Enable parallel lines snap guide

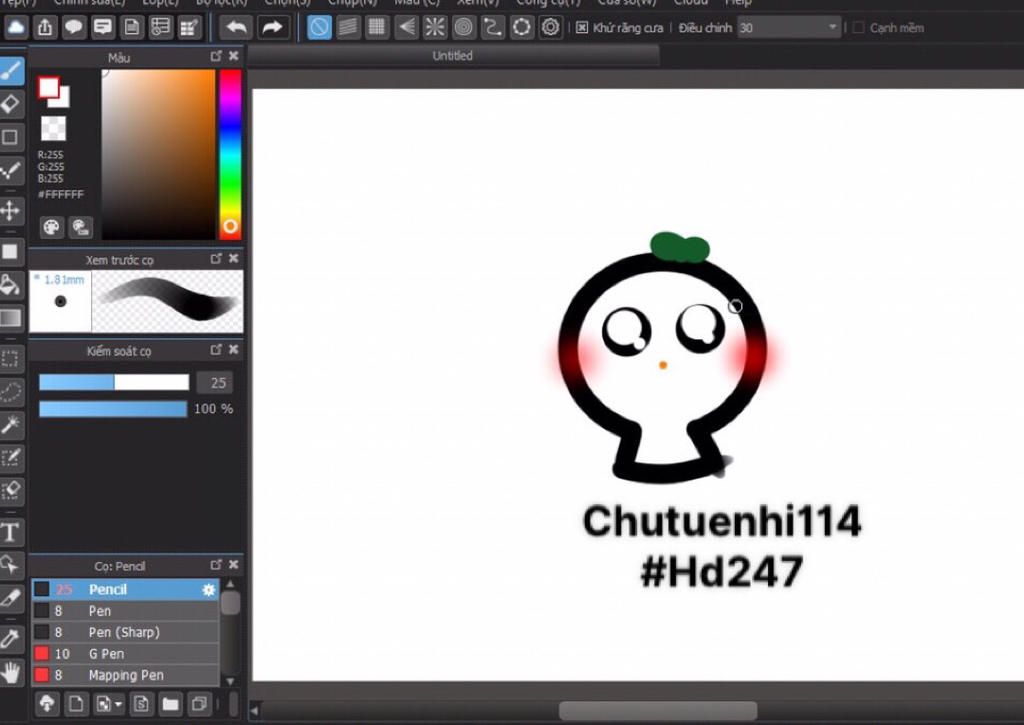click(x=348, y=27)
